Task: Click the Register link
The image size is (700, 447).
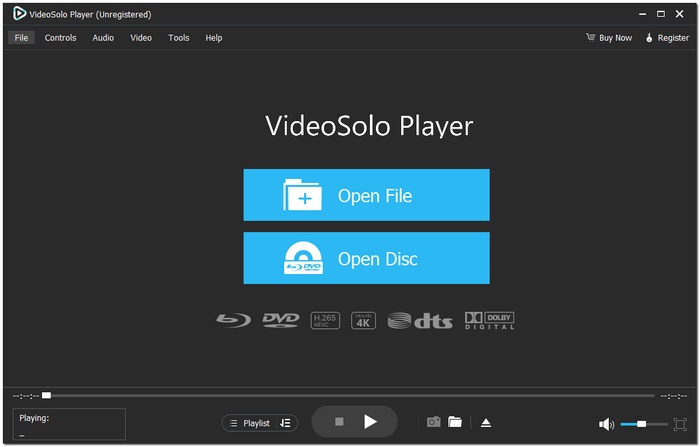Action: 667,38
